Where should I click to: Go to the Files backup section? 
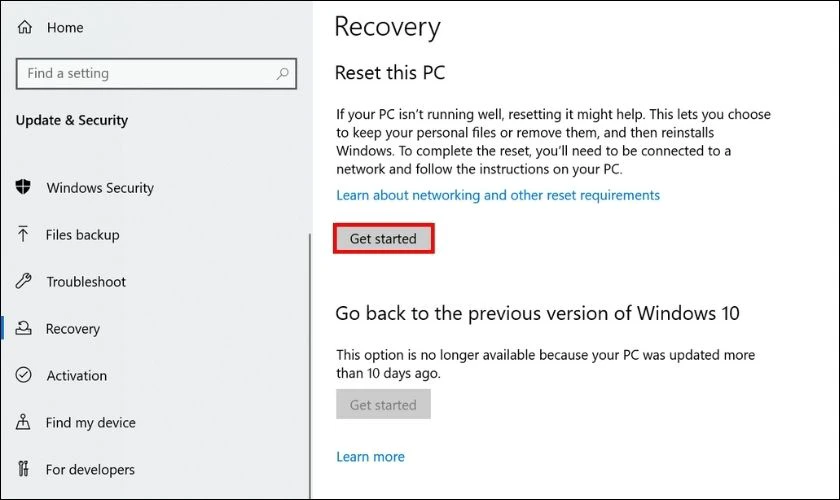click(82, 235)
